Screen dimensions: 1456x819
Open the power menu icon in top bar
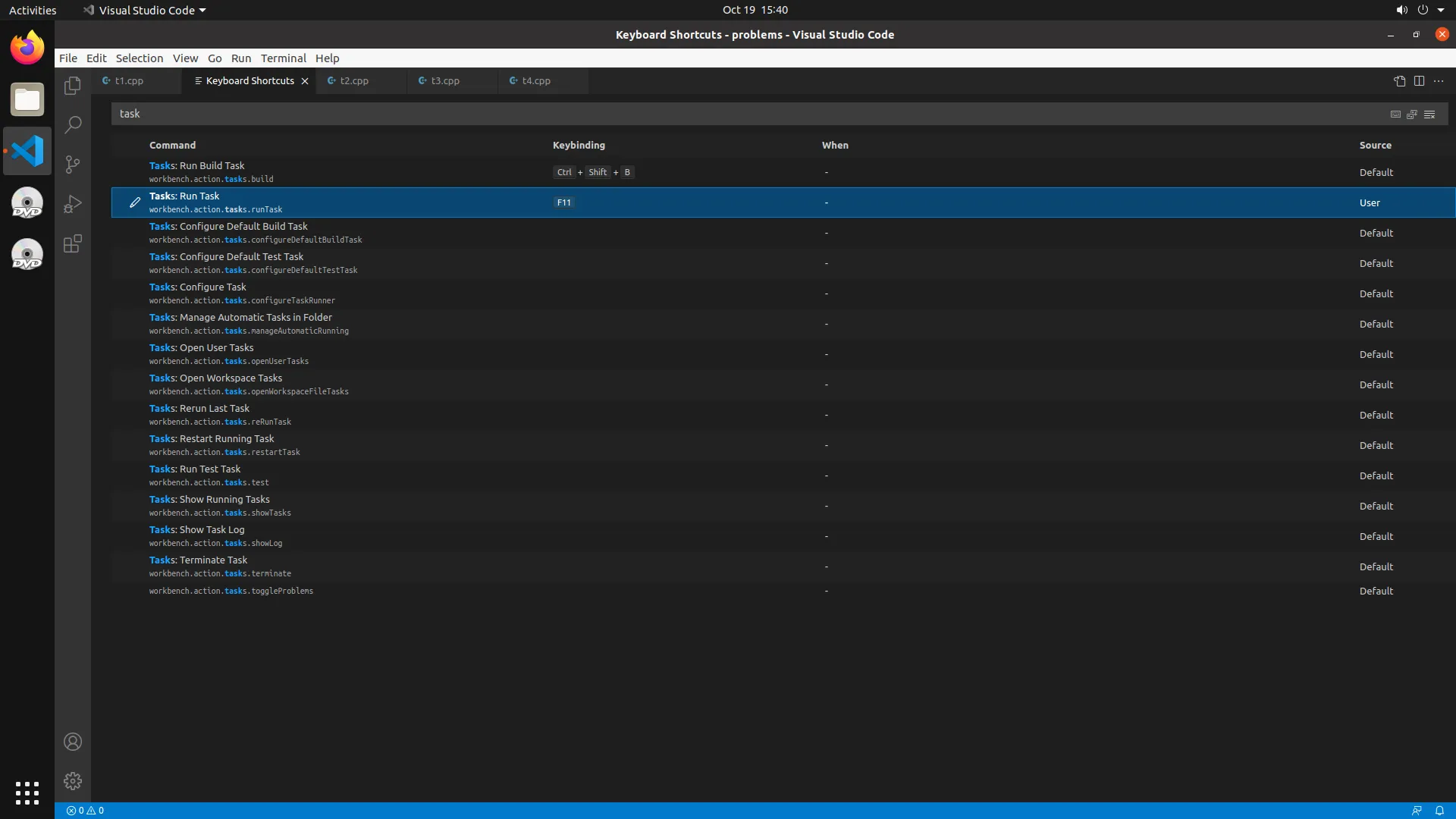tap(1423, 10)
